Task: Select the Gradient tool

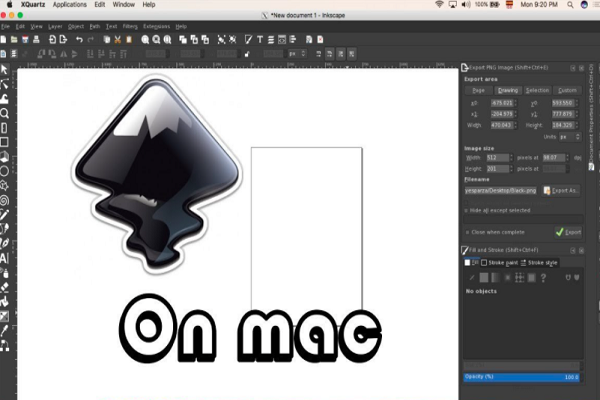Action: pyautogui.click(x=4, y=316)
